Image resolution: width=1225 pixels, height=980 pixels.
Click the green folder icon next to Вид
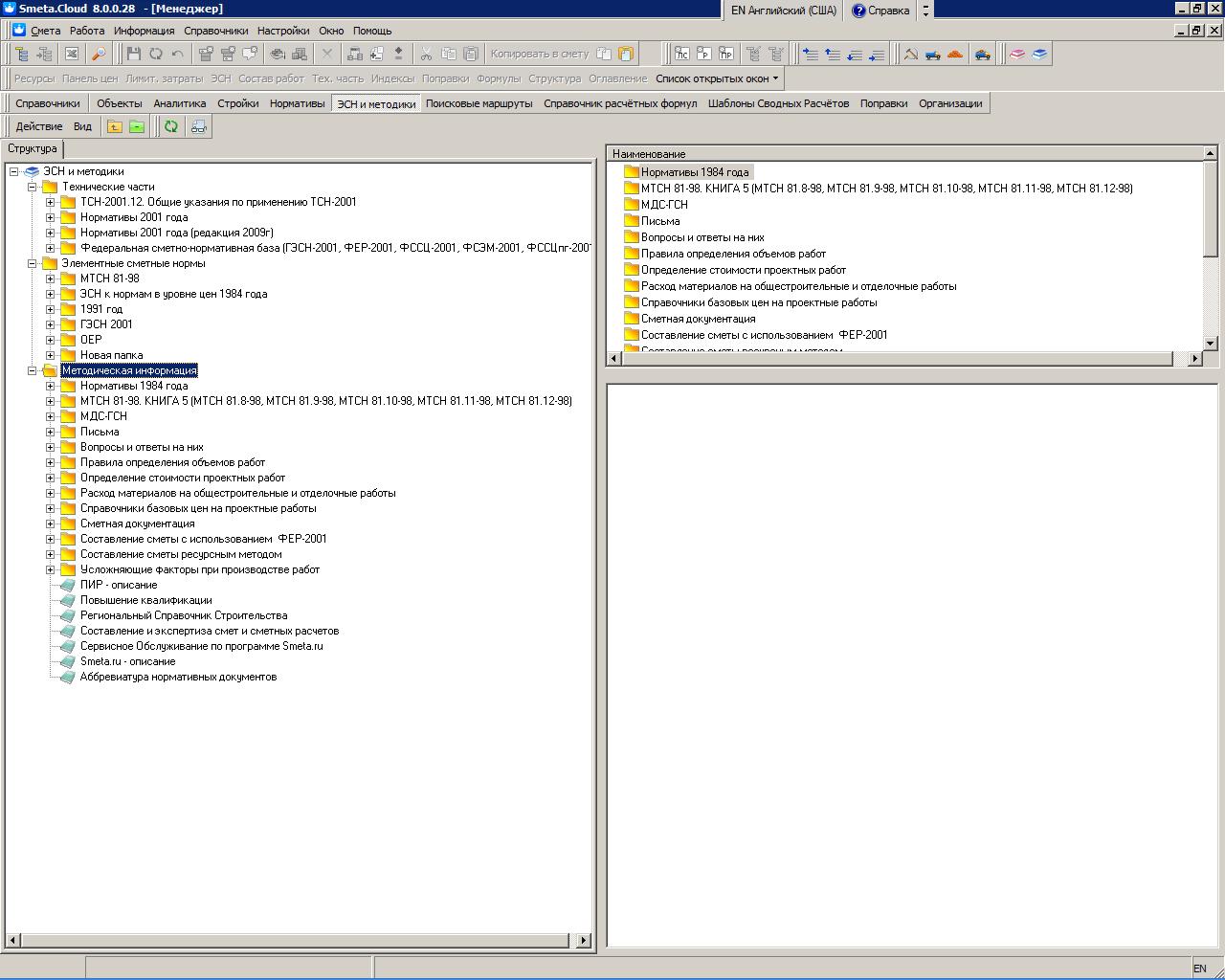pyautogui.click(x=137, y=126)
